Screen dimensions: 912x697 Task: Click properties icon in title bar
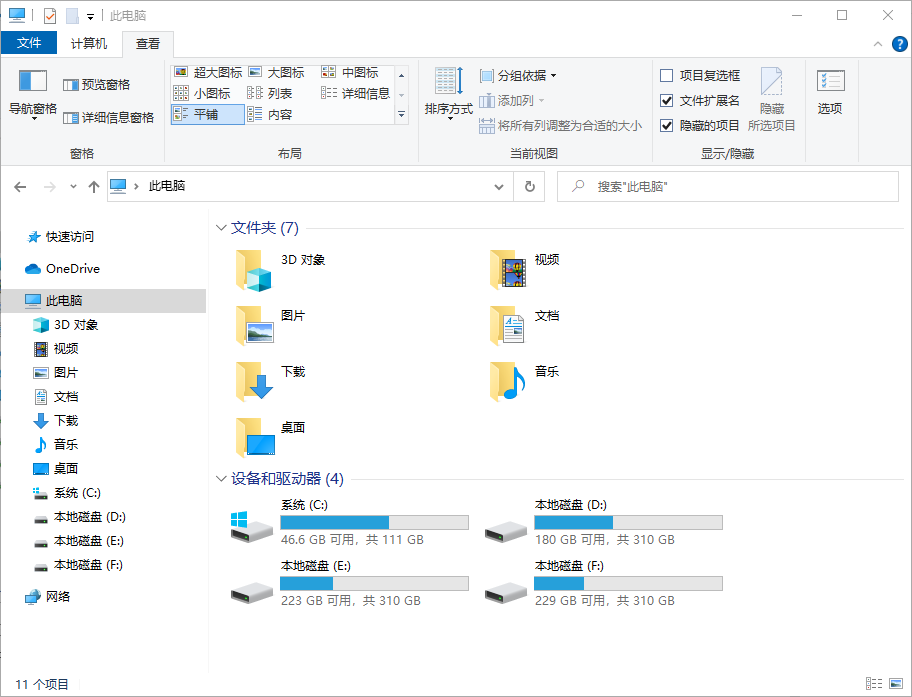coord(50,16)
